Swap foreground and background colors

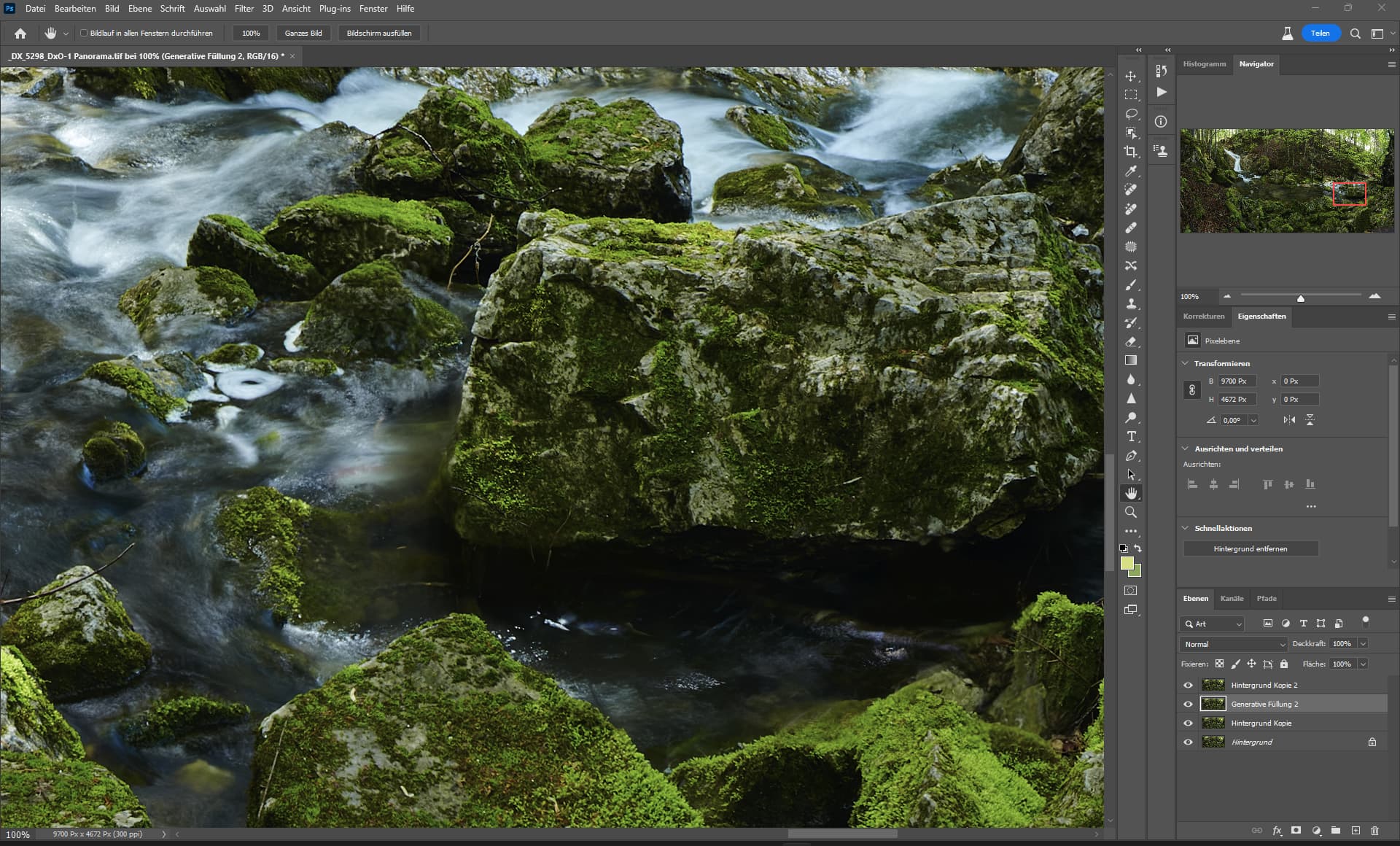tap(1137, 548)
